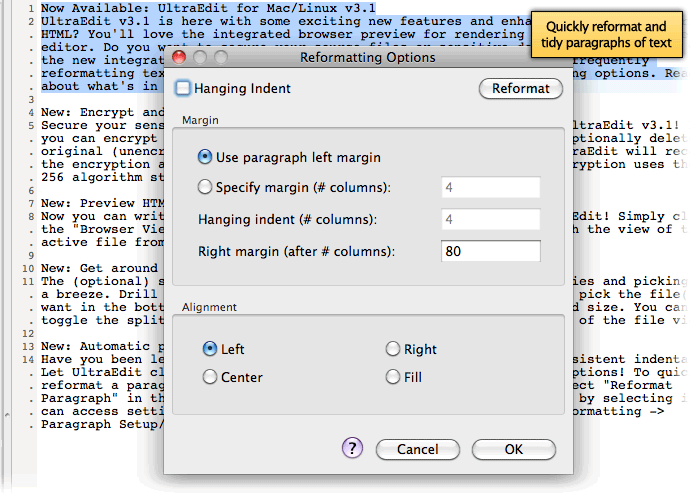Close the Reformatting Options dialog with red button
Screen dimensions: 693x499
click(x=179, y=57)
